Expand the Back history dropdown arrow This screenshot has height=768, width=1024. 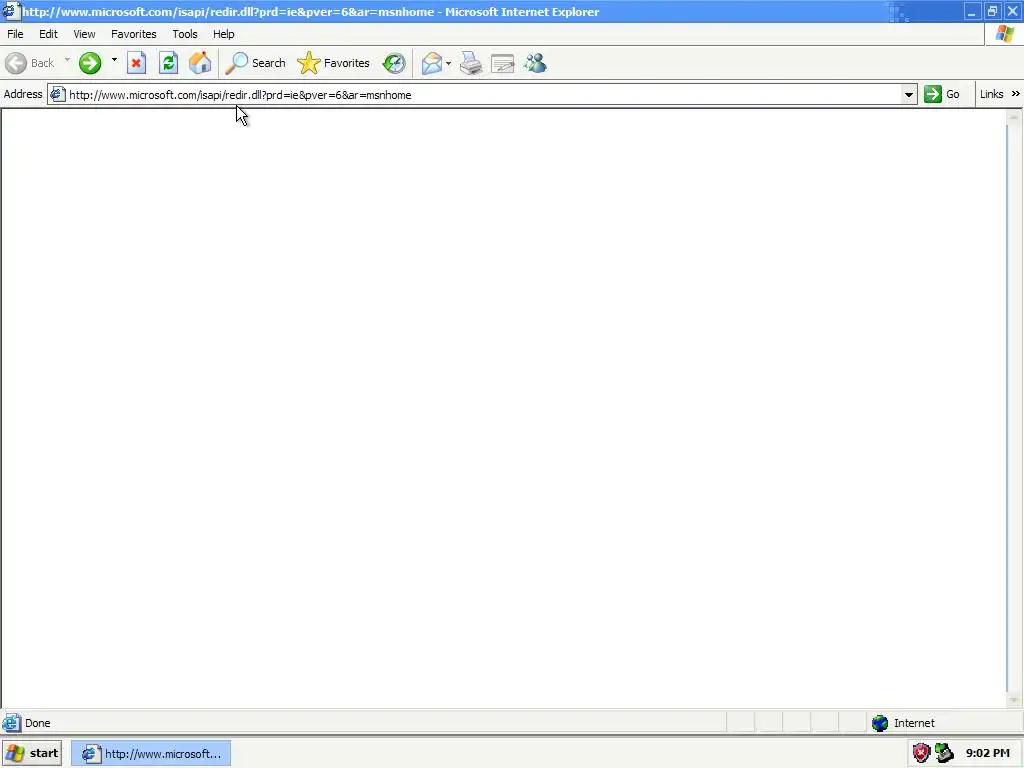(67, 61)
